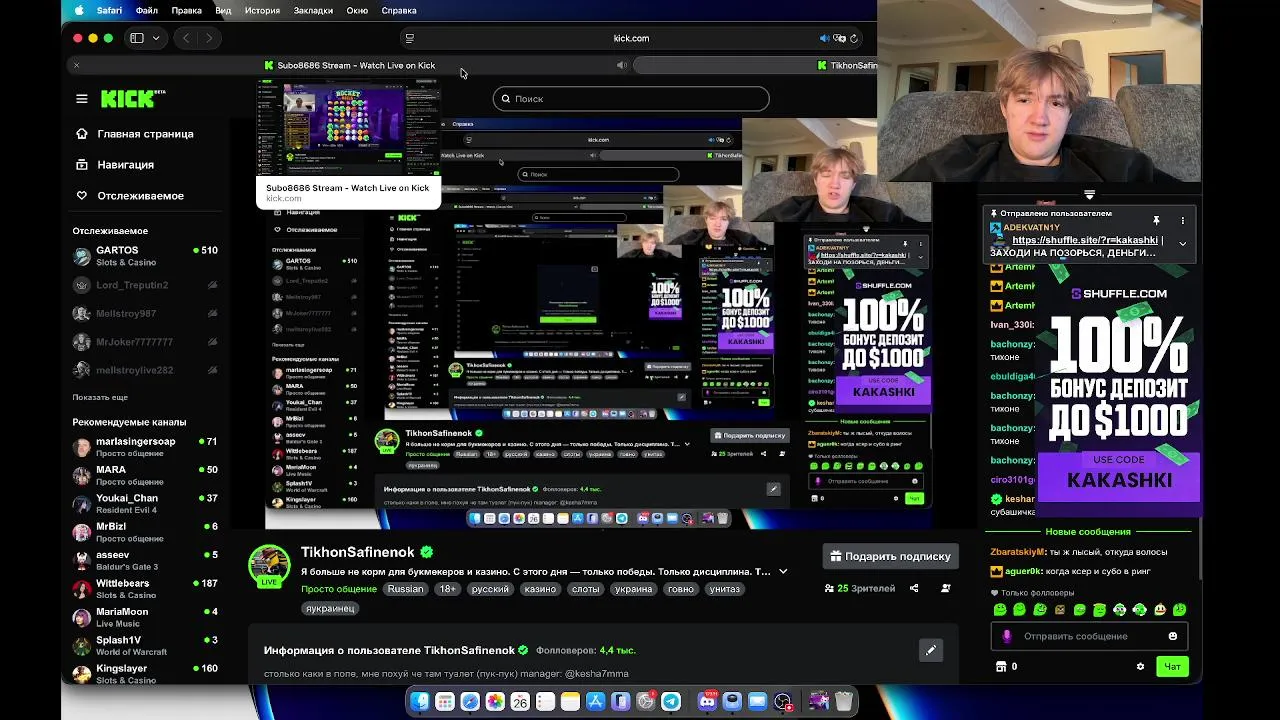Screen dimensions: 1280x720
Task: Open Навигация in the sidebar
Action: (x=114, y=165)
